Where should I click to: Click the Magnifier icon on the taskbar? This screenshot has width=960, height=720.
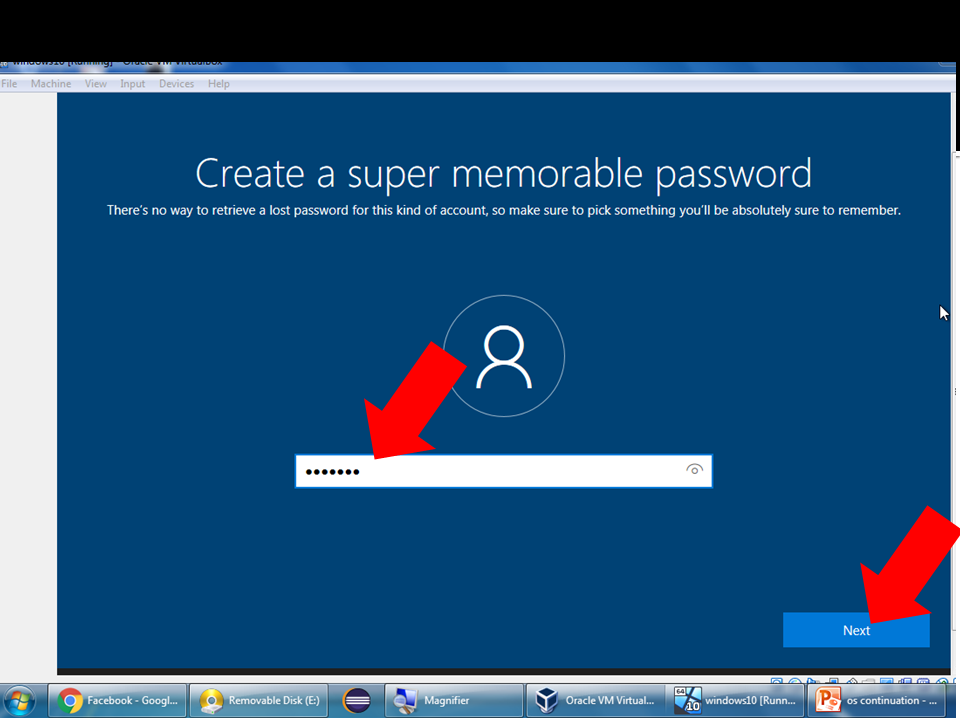pyautogui.click(x=453, y=700)
